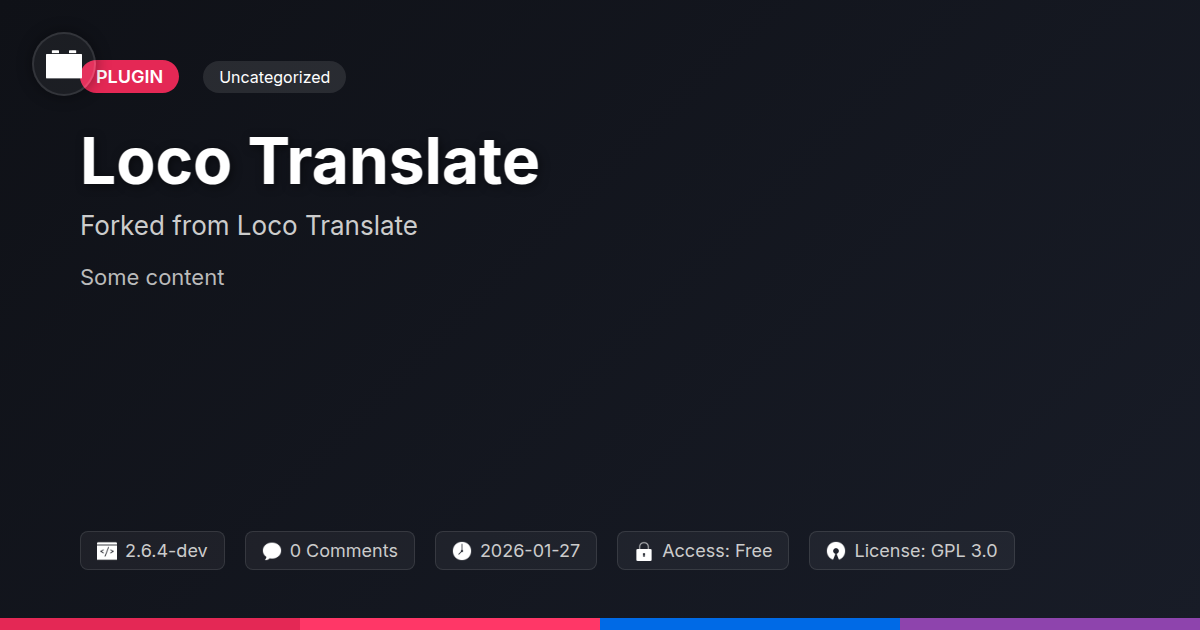1200x630 pixels.
Task: Click the crimson color bar segment
Action: point(150,624)
